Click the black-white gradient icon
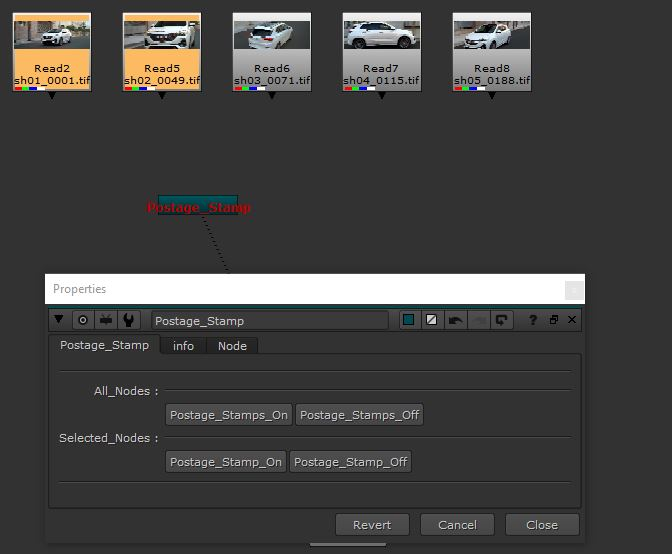 [x=432, y=320]
